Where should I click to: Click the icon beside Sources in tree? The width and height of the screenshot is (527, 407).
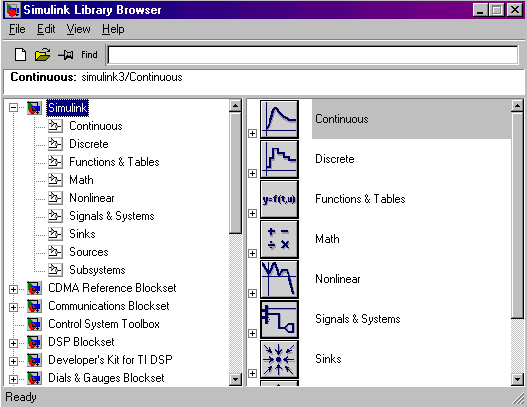tap(55, 252)
